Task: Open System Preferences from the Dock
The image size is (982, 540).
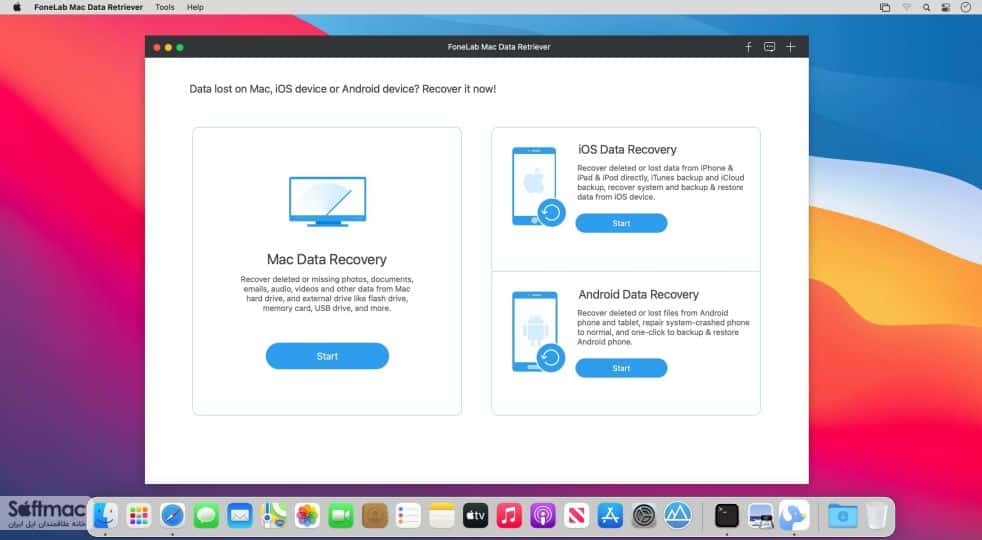Action: (644, 516)
